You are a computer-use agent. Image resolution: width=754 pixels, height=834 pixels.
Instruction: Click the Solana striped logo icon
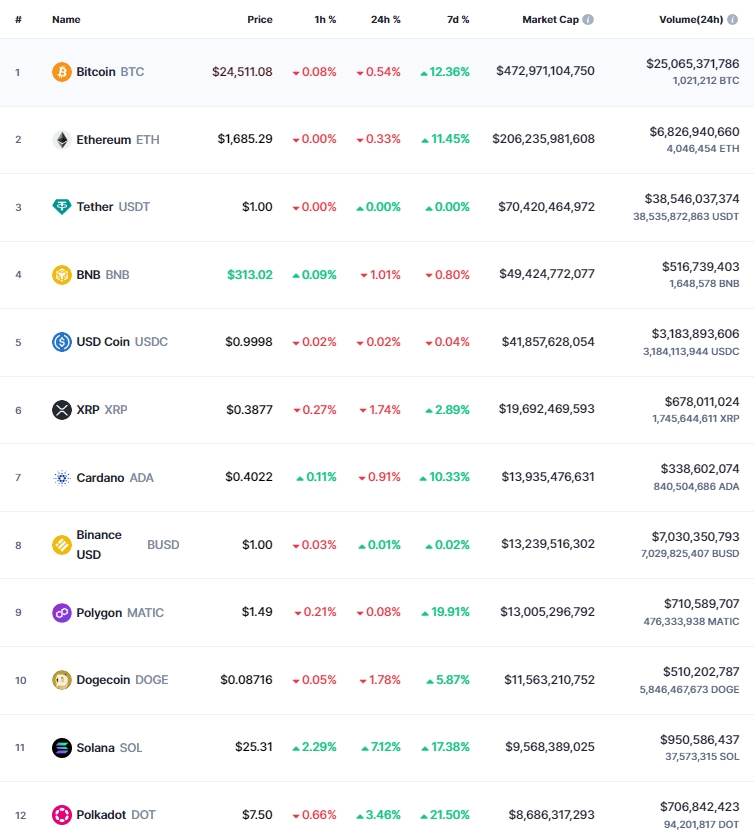pos(62,748)
